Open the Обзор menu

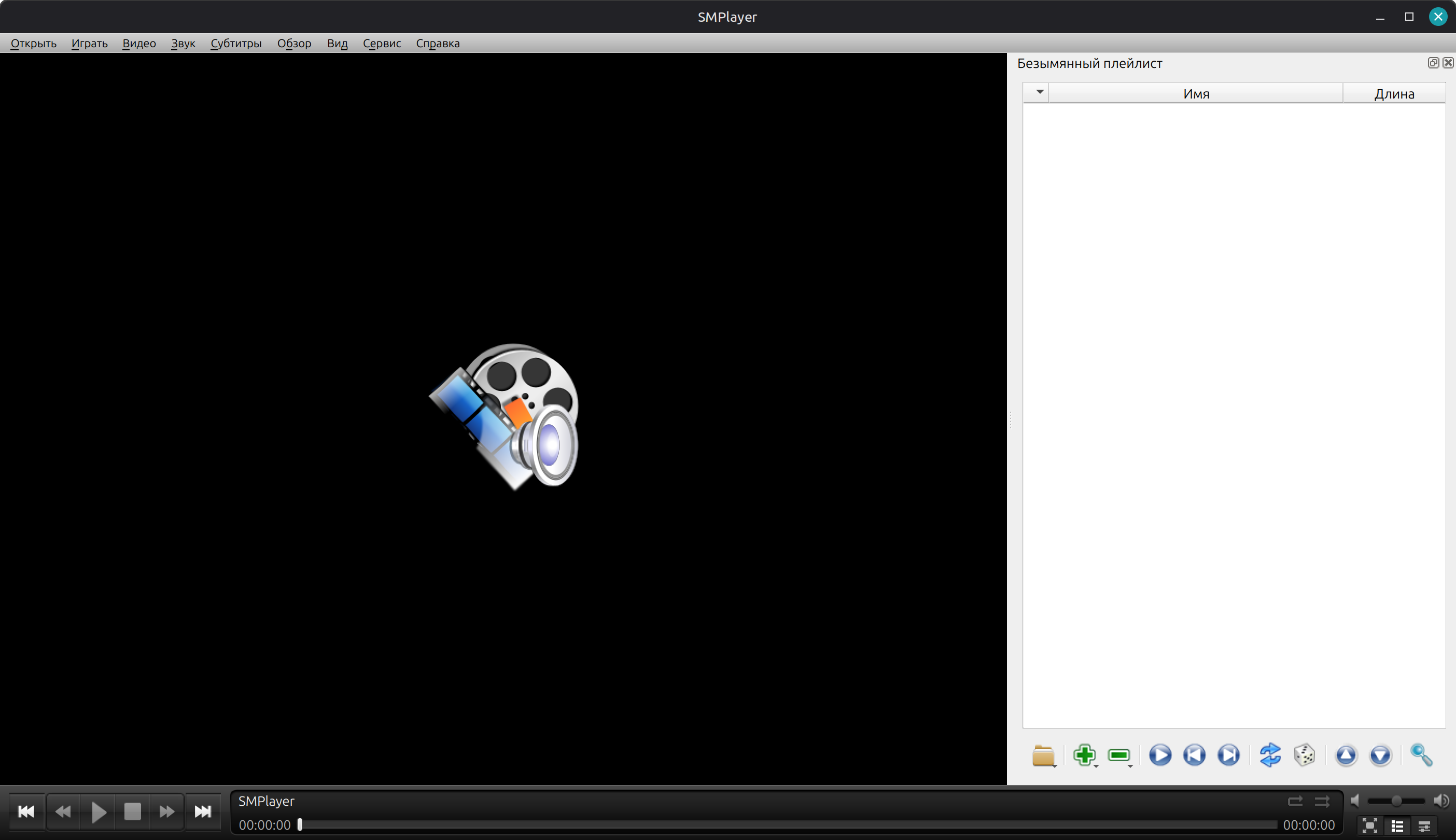click(x=294, y=43)
